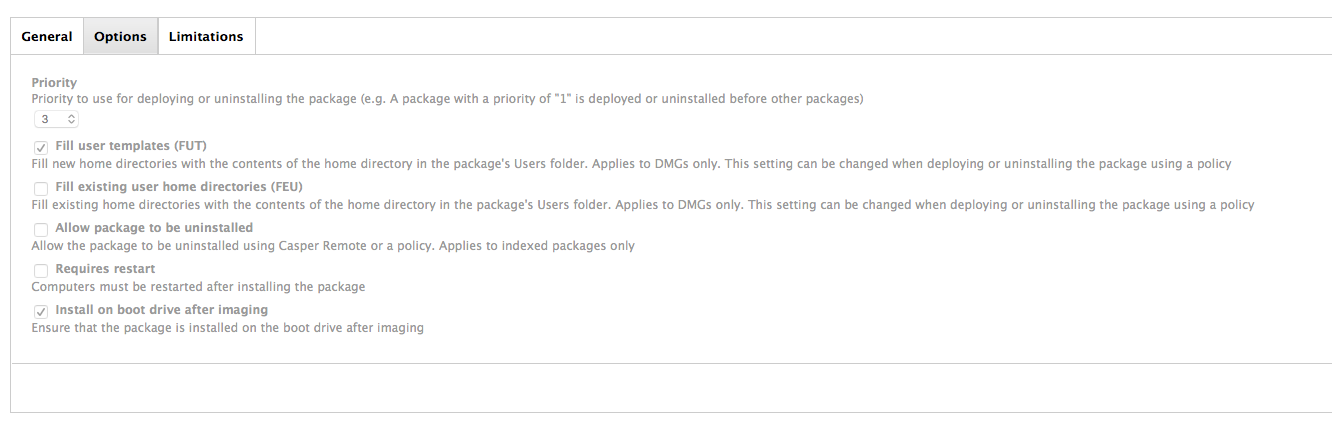This screenshot has height=437, width=1332.
Task: Click the up-down arrows on Priority selector
Action: point(71,119)
